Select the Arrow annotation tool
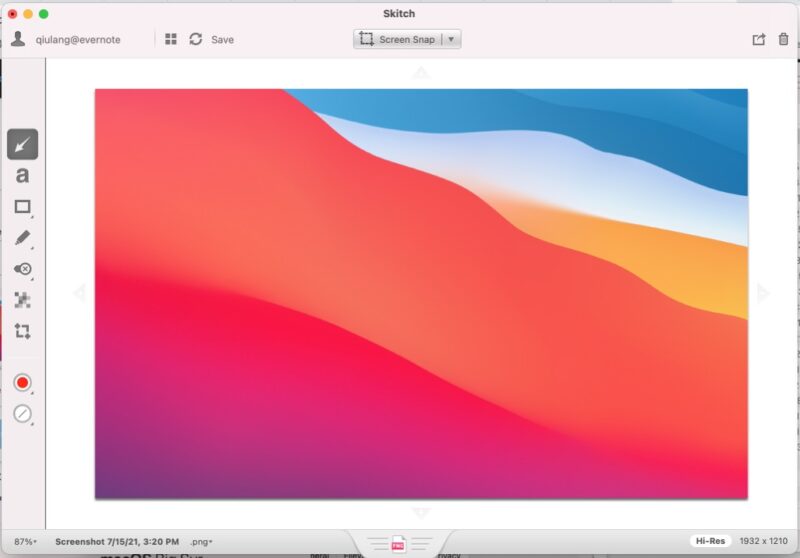Viewport: 800px width, 558px height. 22,144
